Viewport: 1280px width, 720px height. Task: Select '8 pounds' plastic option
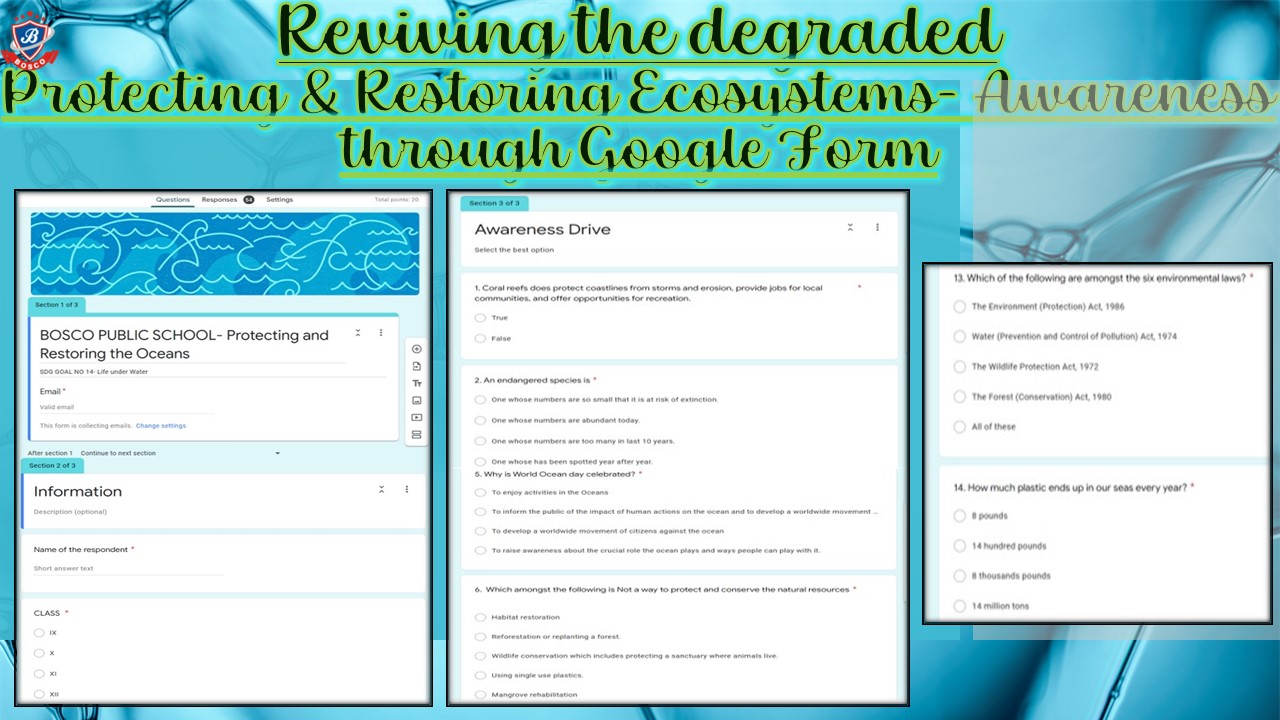960,516
